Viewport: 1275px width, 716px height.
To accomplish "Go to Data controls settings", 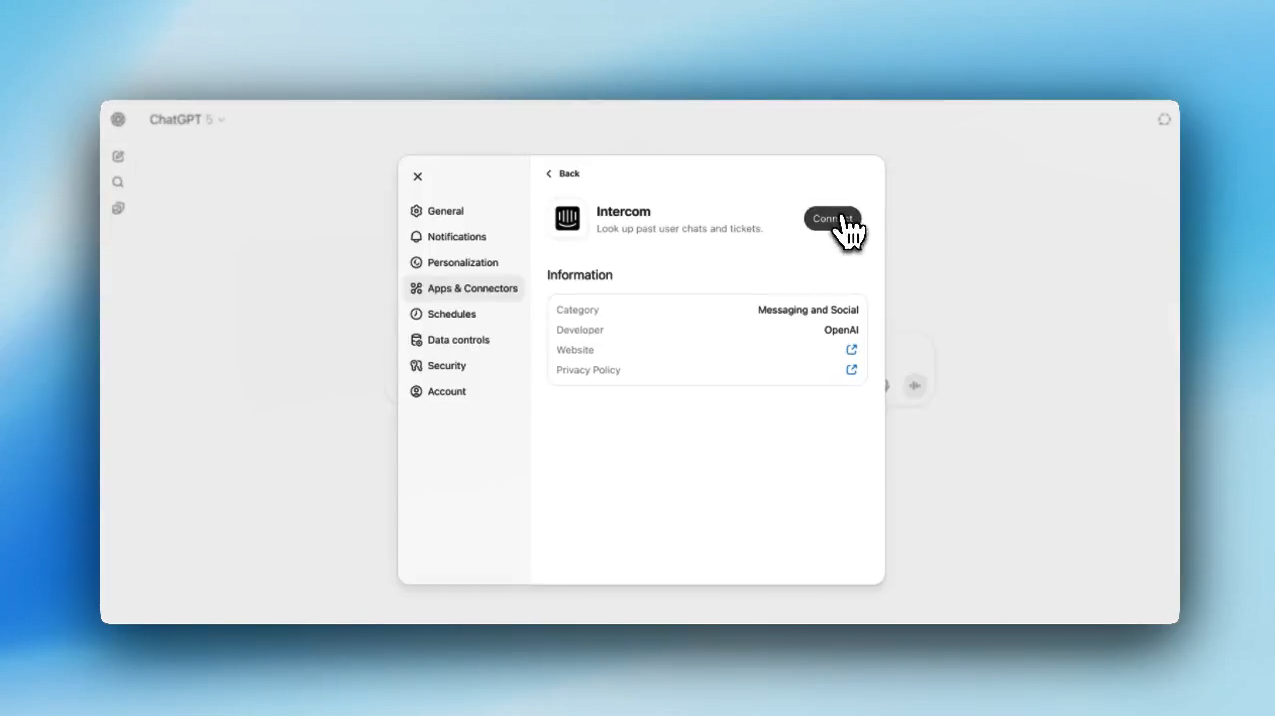I will [x=458, y=340].
